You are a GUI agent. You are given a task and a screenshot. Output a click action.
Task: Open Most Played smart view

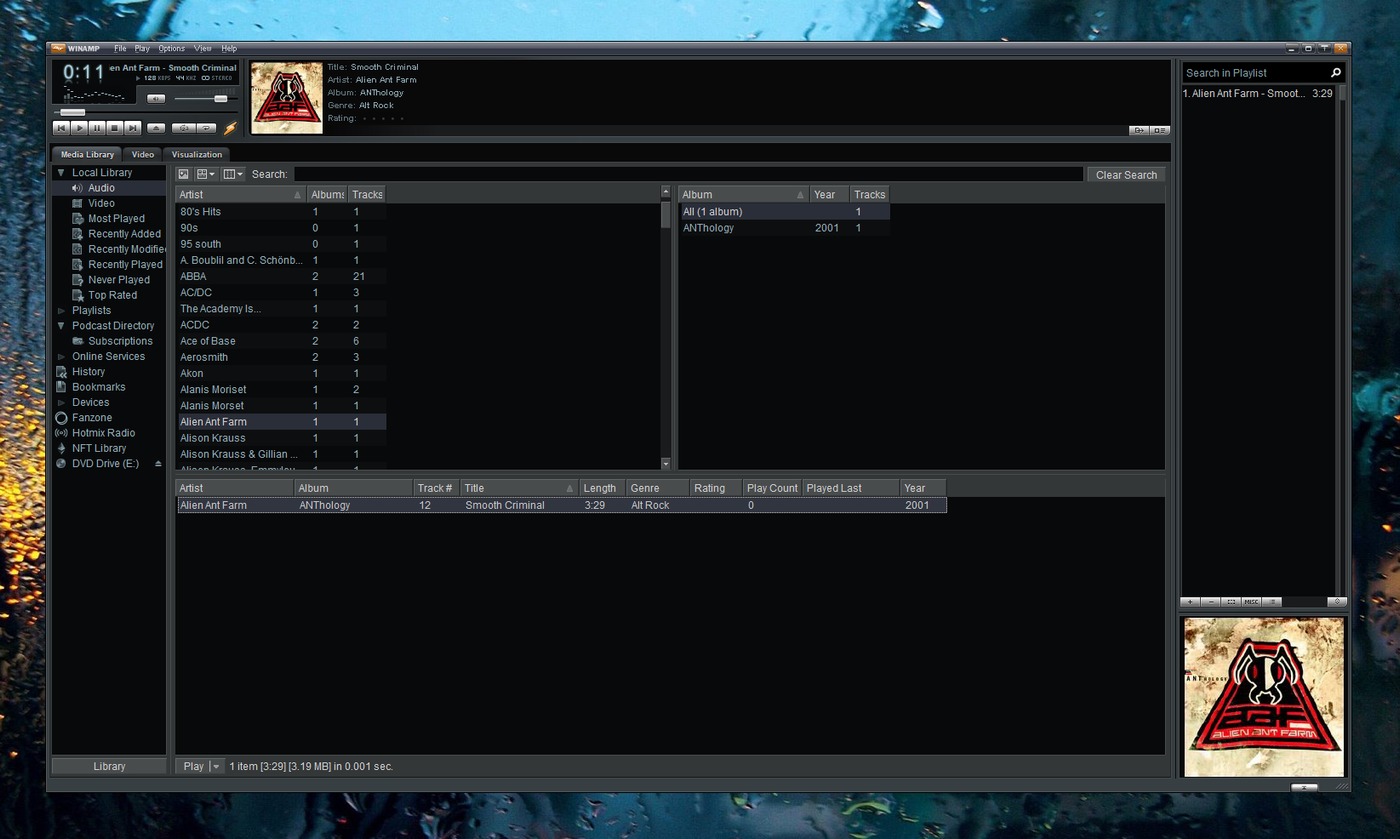tap(116, 218)
